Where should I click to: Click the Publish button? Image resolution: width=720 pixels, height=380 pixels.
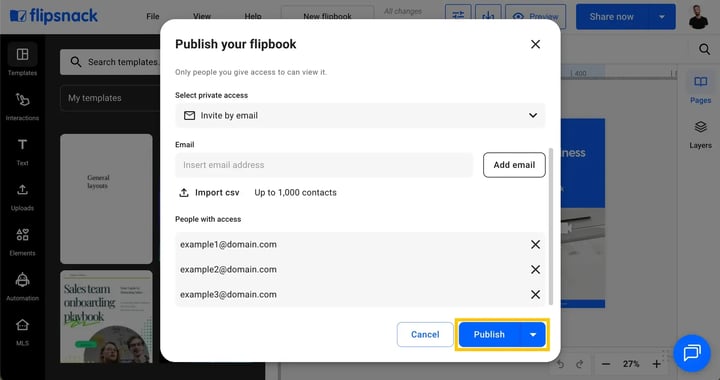489,335
